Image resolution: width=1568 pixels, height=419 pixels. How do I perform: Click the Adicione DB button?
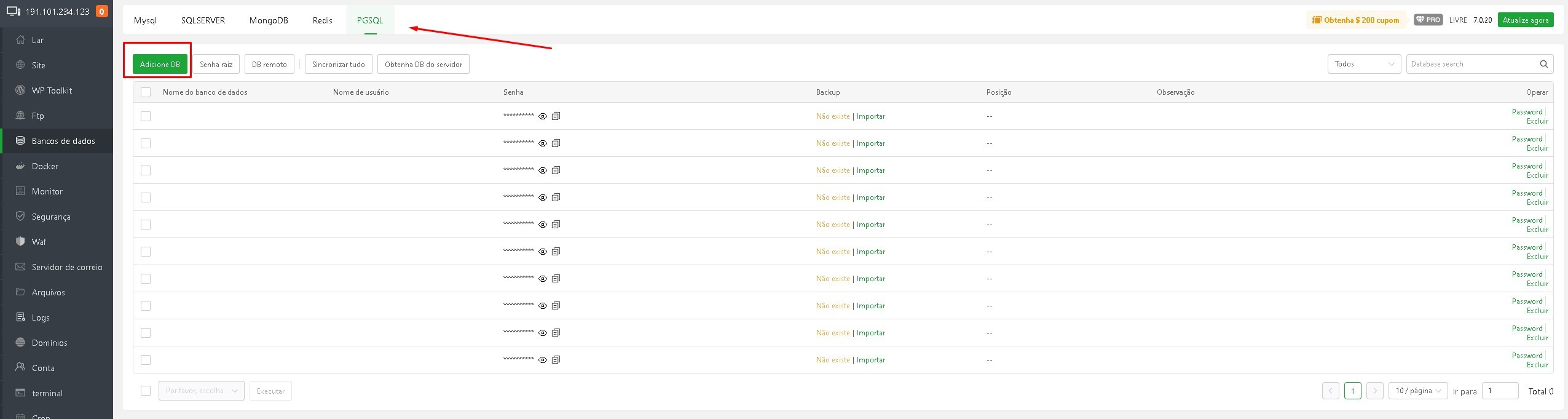point(160,64)
